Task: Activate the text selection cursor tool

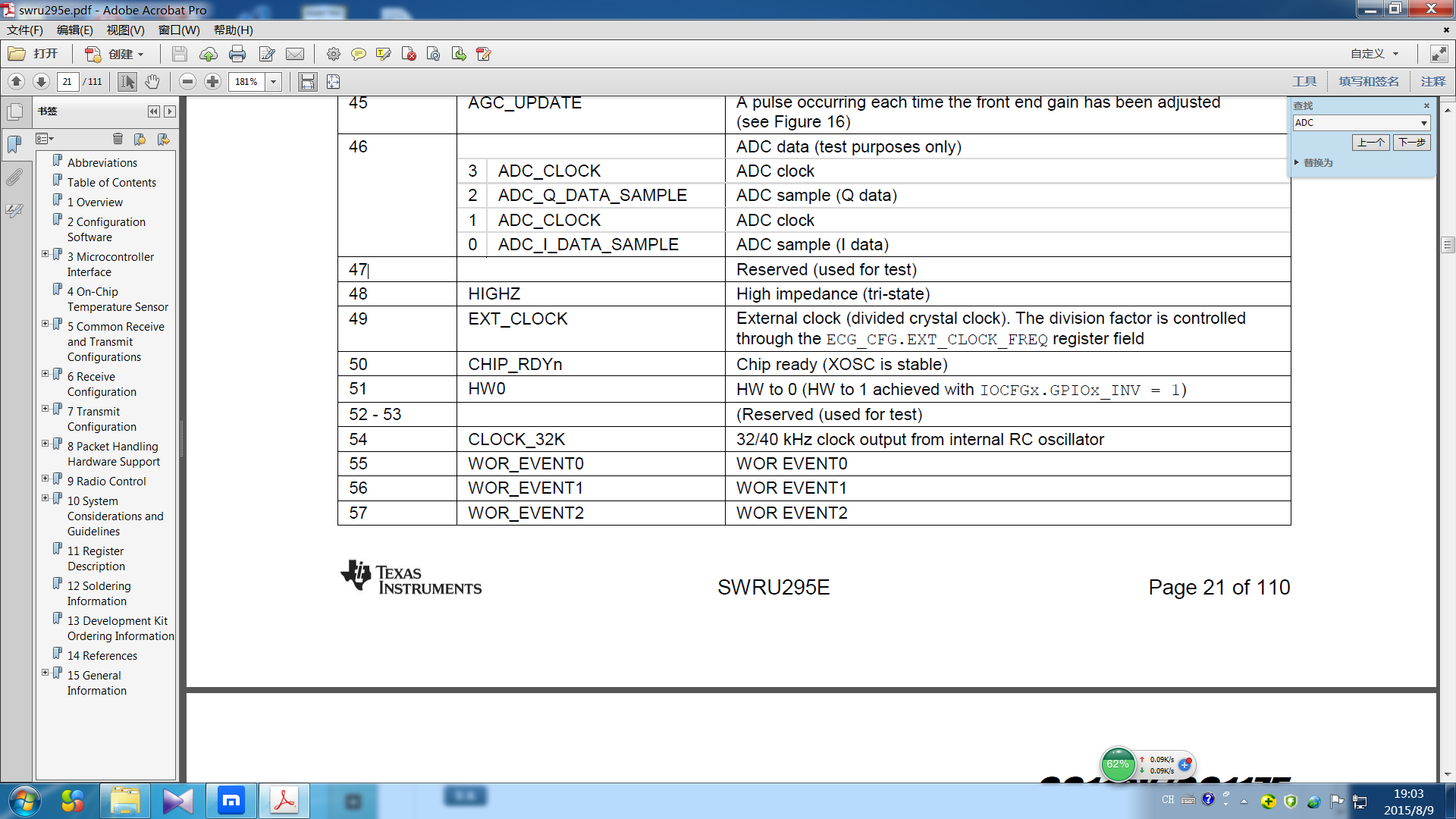Action: pyautogui.click(x=127, y=81)
